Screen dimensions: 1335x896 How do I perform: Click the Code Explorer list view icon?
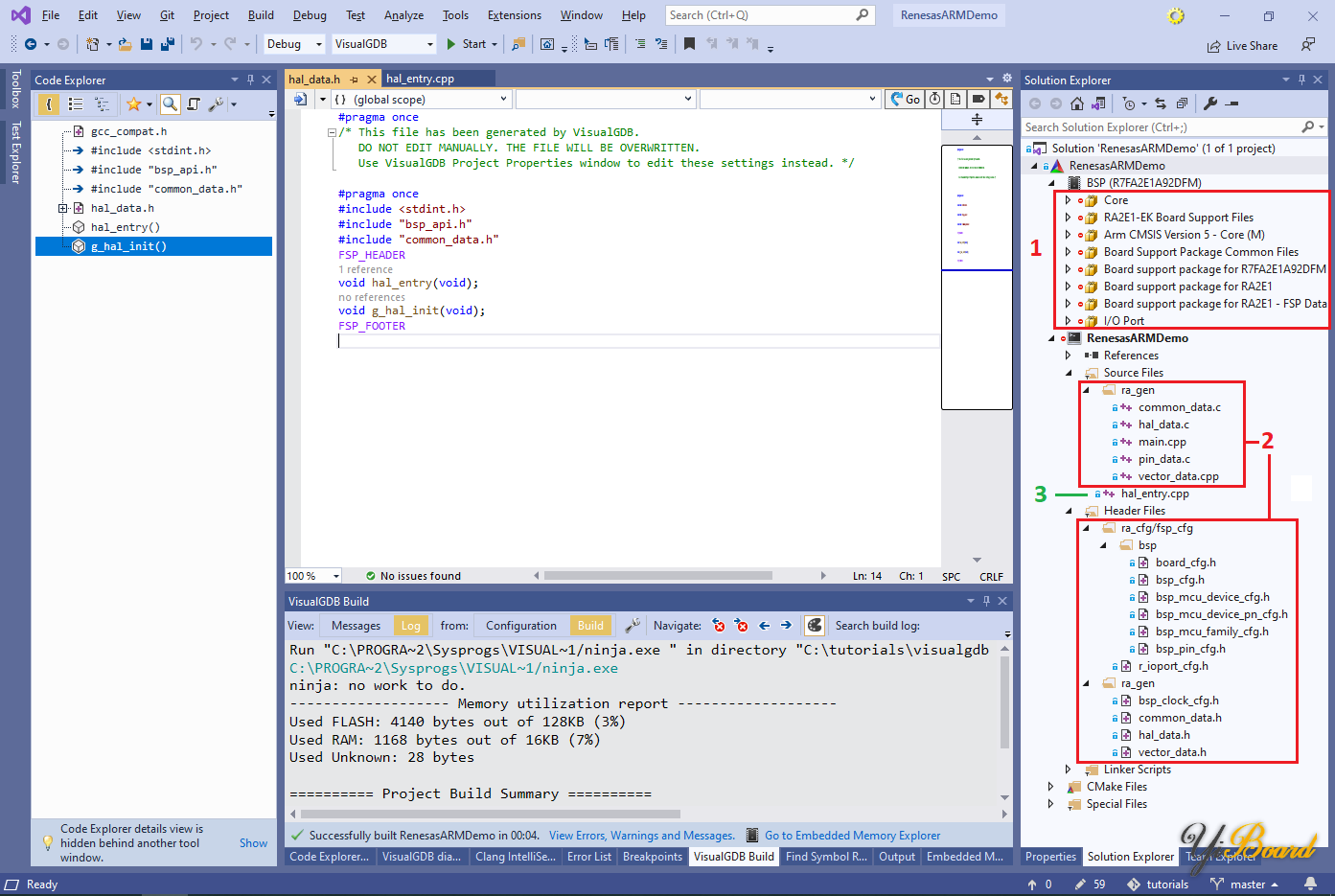[76, 103]
